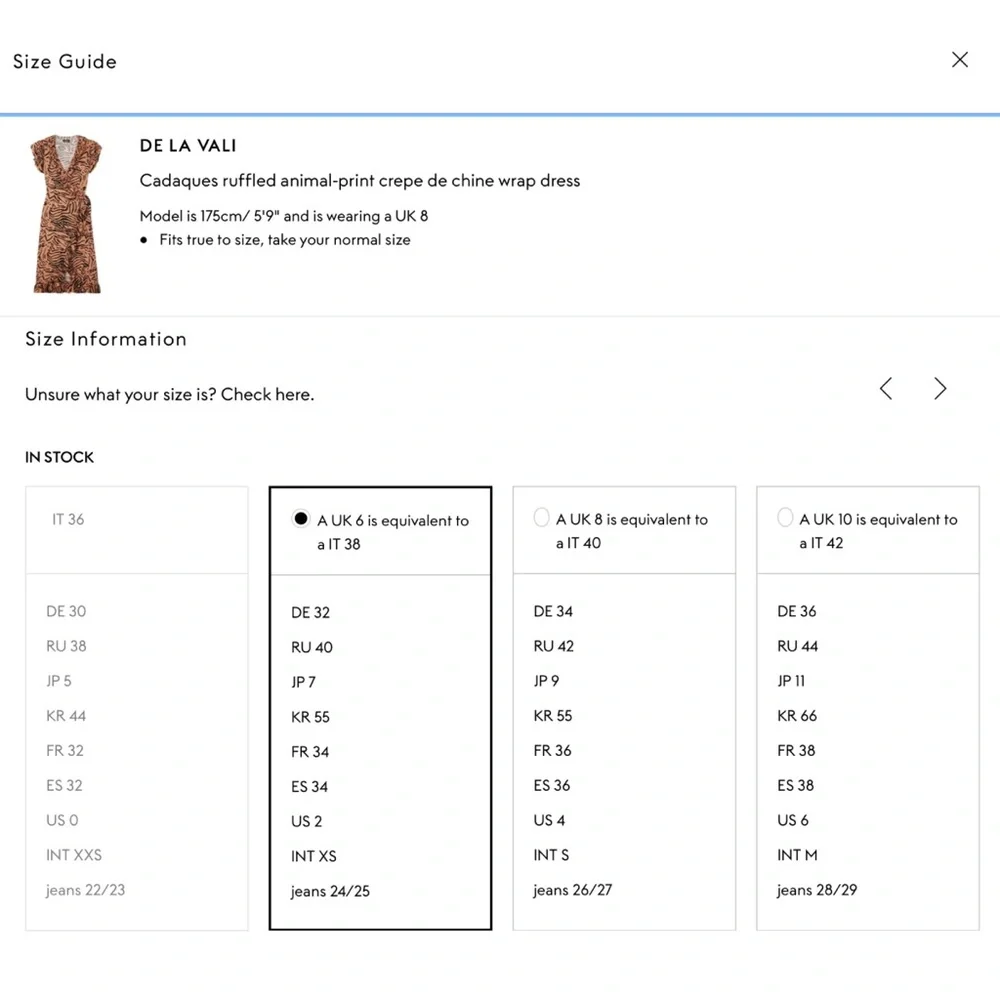
Task: Click 'A UK 6 is equivalent to a IT 38'
Action: point(393,532)
